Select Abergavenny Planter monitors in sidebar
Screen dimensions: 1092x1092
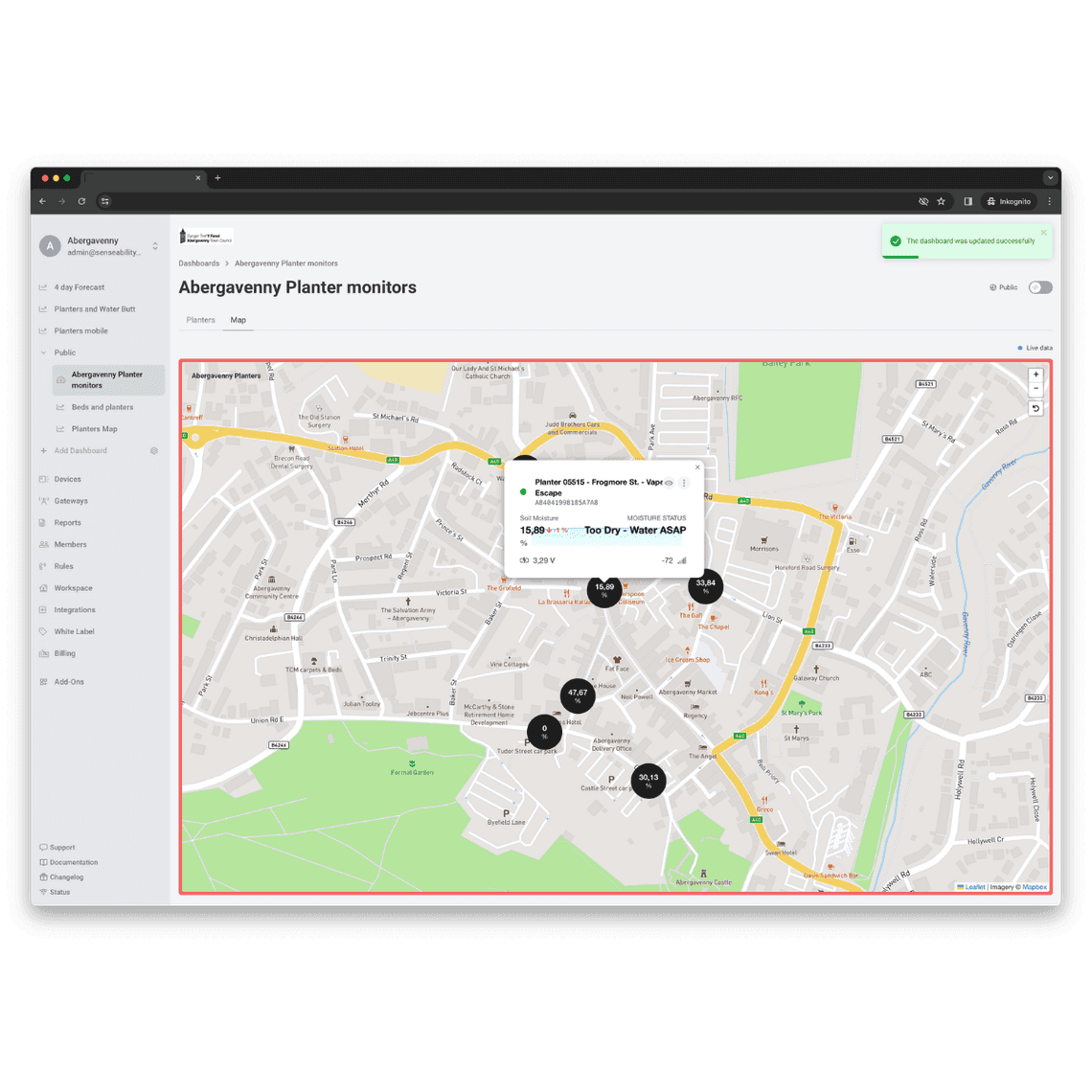click(x=107, y=379)
